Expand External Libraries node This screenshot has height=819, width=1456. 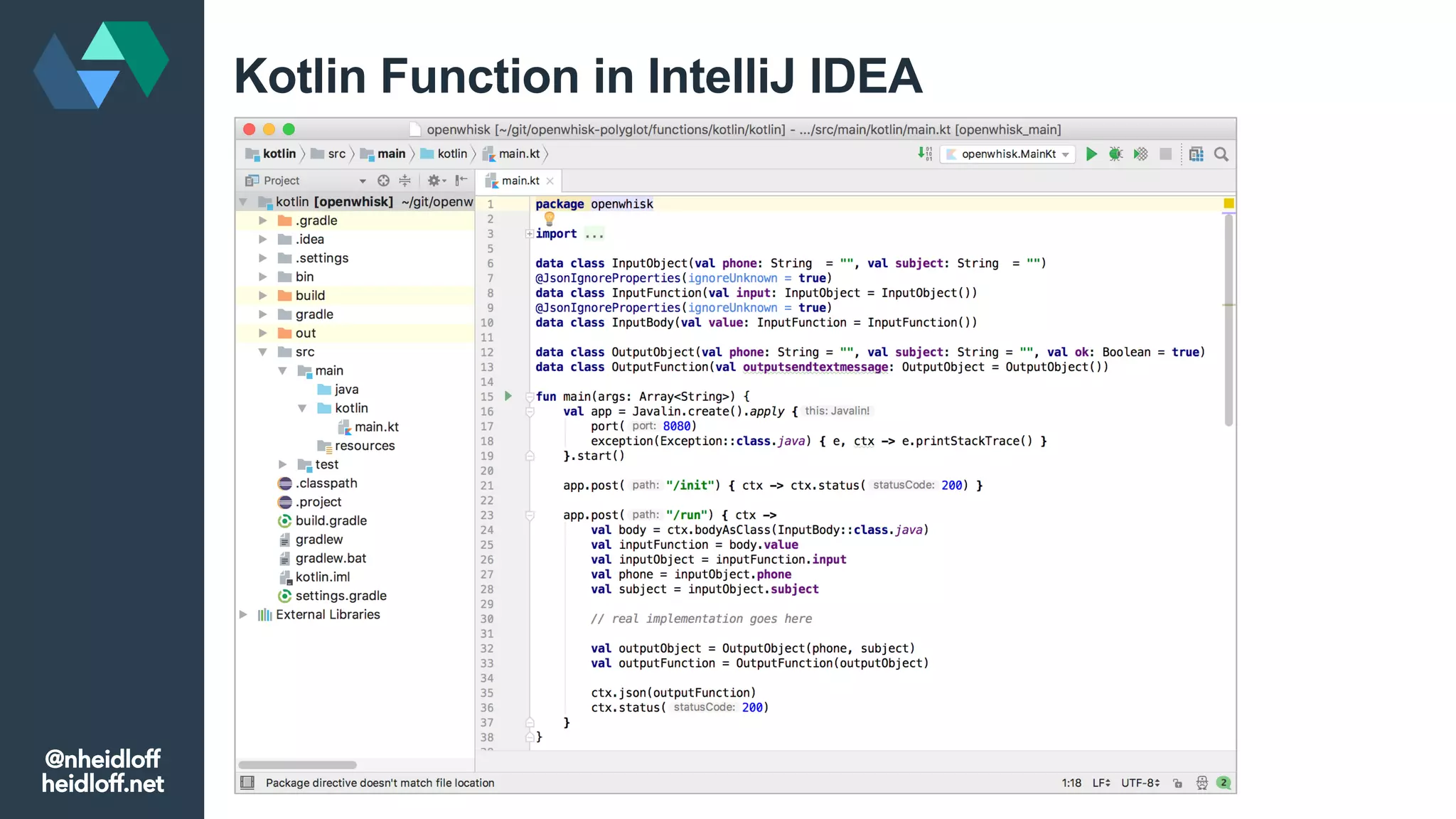tap(243, 614)
